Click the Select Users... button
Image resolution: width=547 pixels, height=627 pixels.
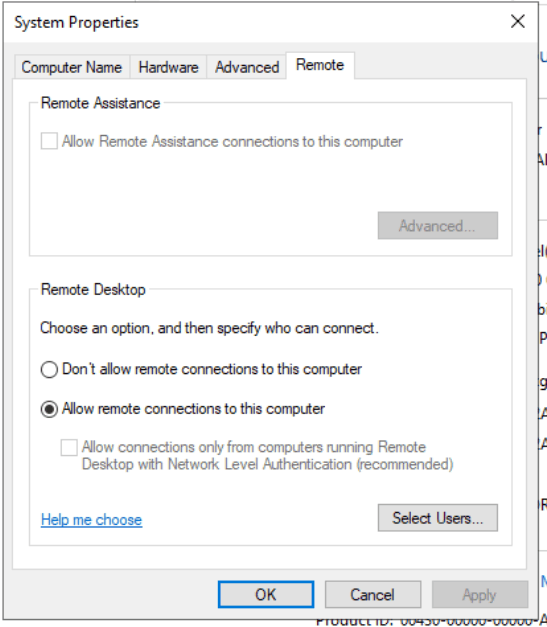click(438, 518)
